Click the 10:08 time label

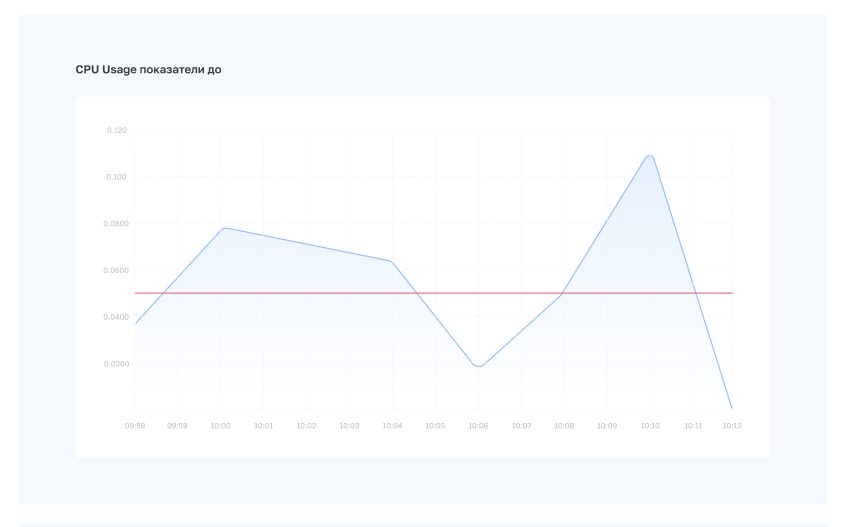pos(564,426)
